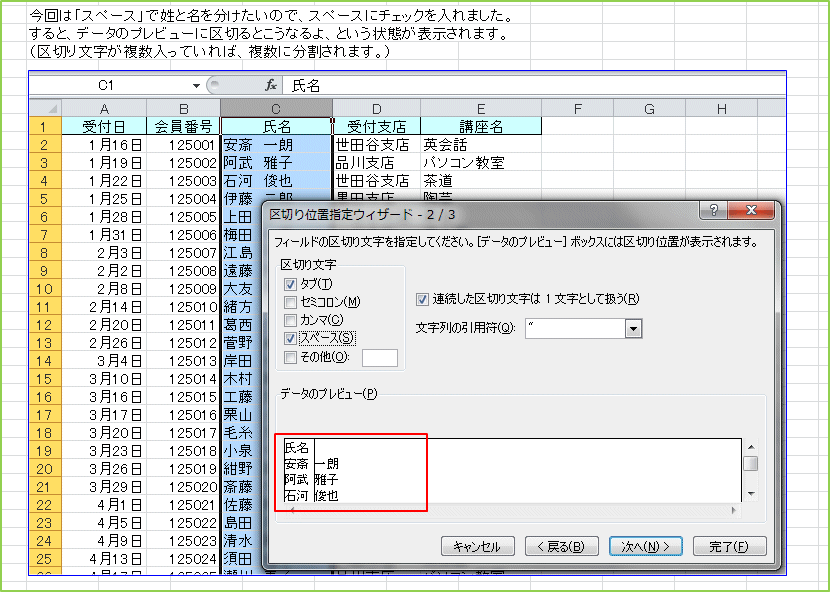Screen dimensions: 830x592
Task: Click the 英会話 cell
Action: coord(481,145)
